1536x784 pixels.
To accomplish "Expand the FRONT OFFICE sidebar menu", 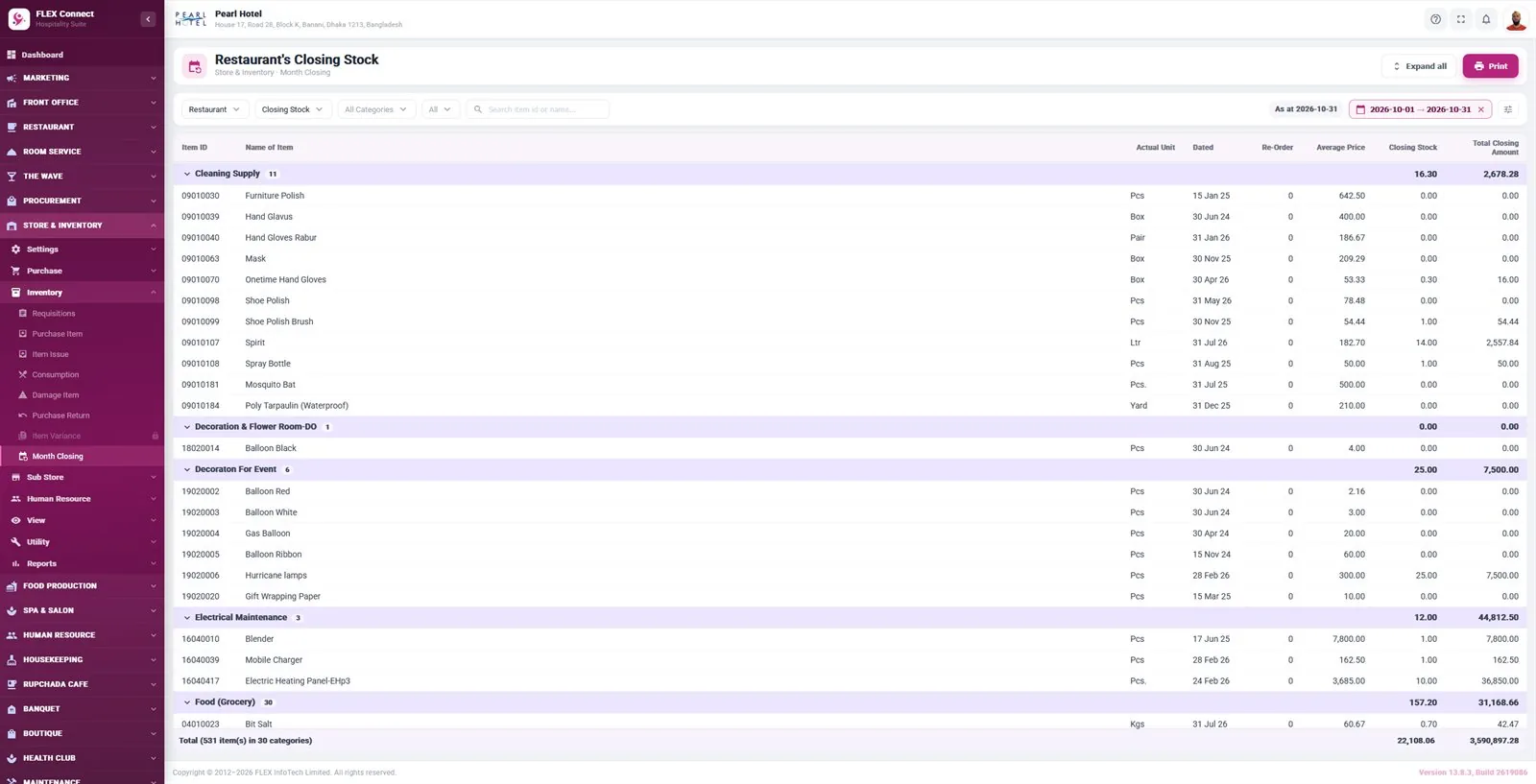I will tap(82, 103).
